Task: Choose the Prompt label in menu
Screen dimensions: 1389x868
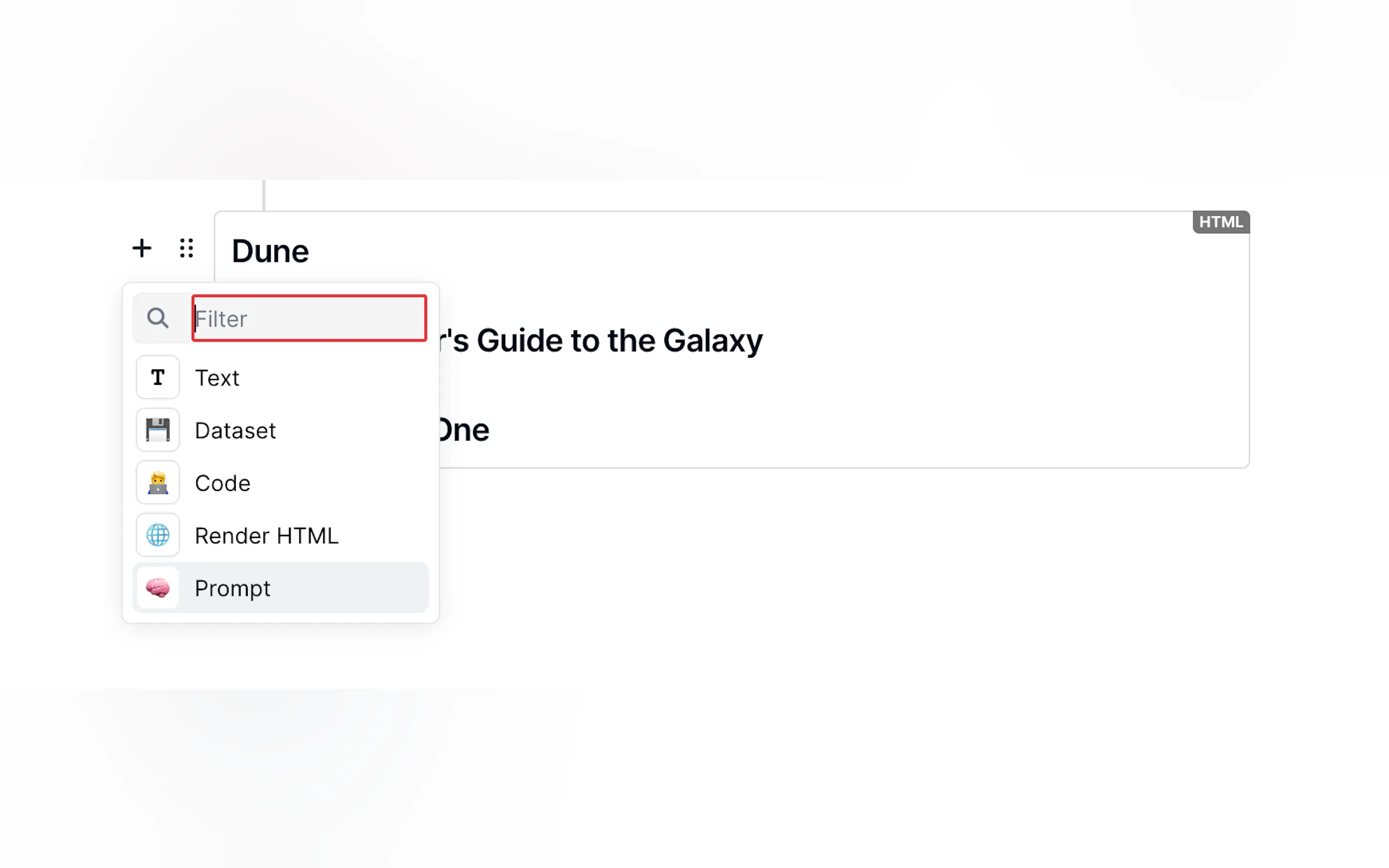Action: pos(232,589)
